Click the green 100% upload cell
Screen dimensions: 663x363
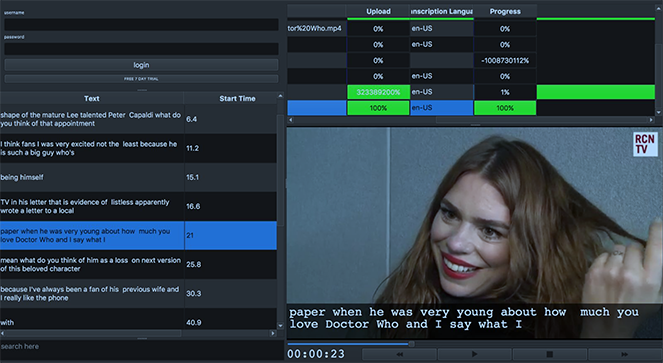pos(378,108)
